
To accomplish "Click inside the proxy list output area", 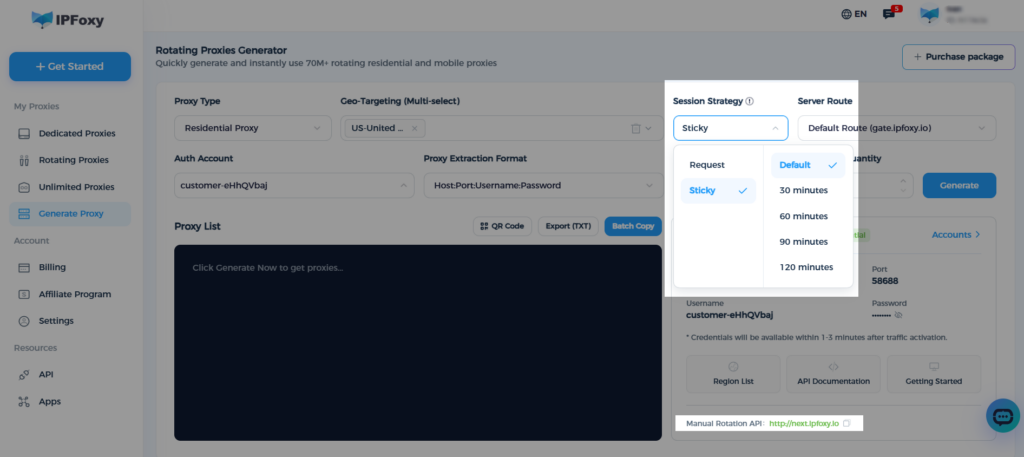I will pyautogui.click(x=418, y=343).
